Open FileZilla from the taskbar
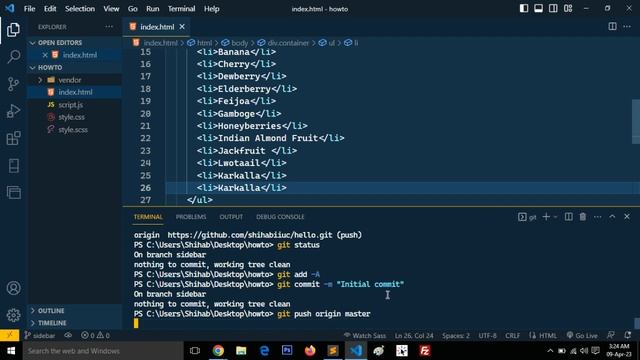Image resolution: width=640 pixels, height=360 pixels. [424, 351]
